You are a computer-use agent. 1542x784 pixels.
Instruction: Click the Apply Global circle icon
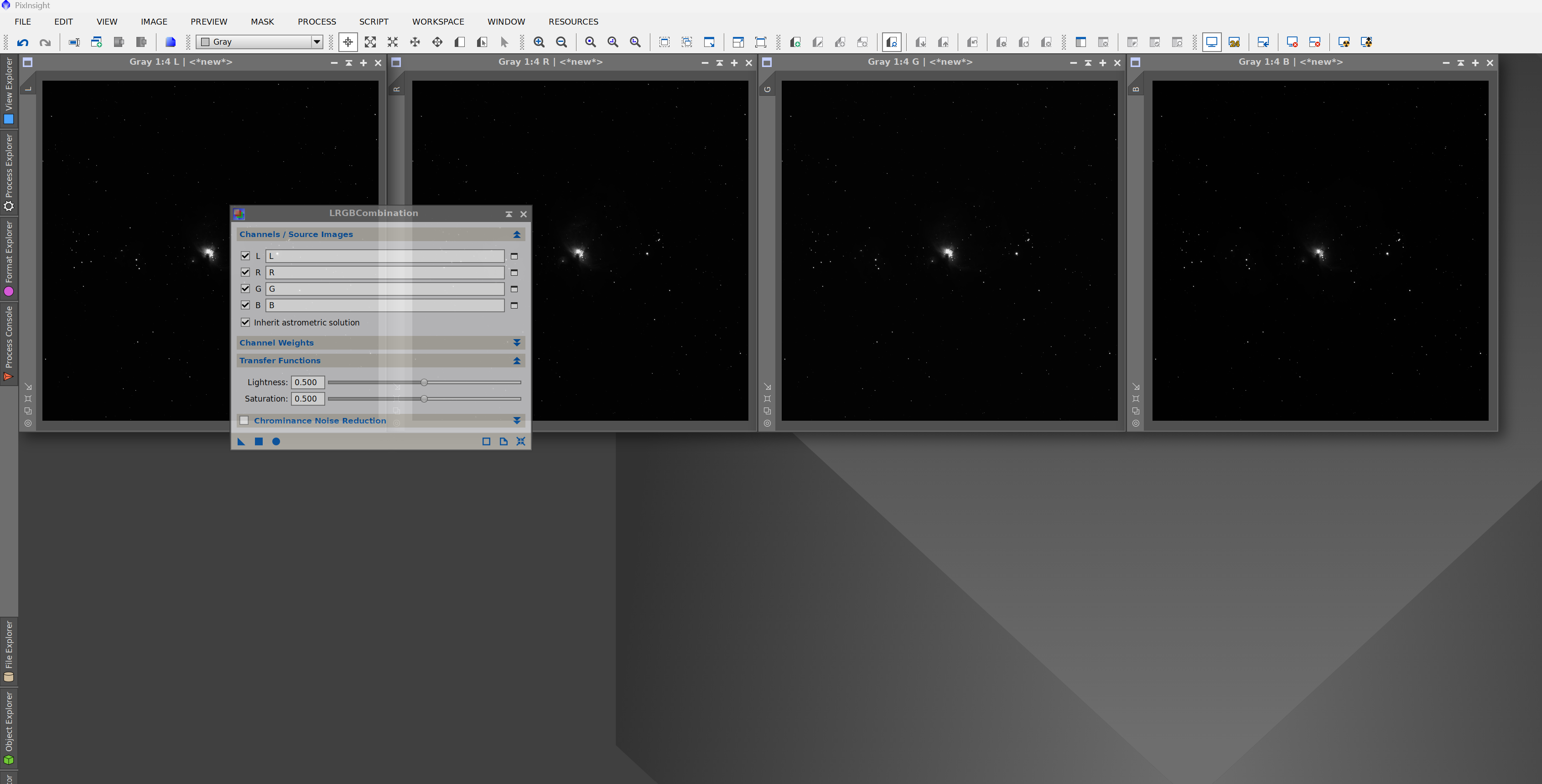coord(276,442)
